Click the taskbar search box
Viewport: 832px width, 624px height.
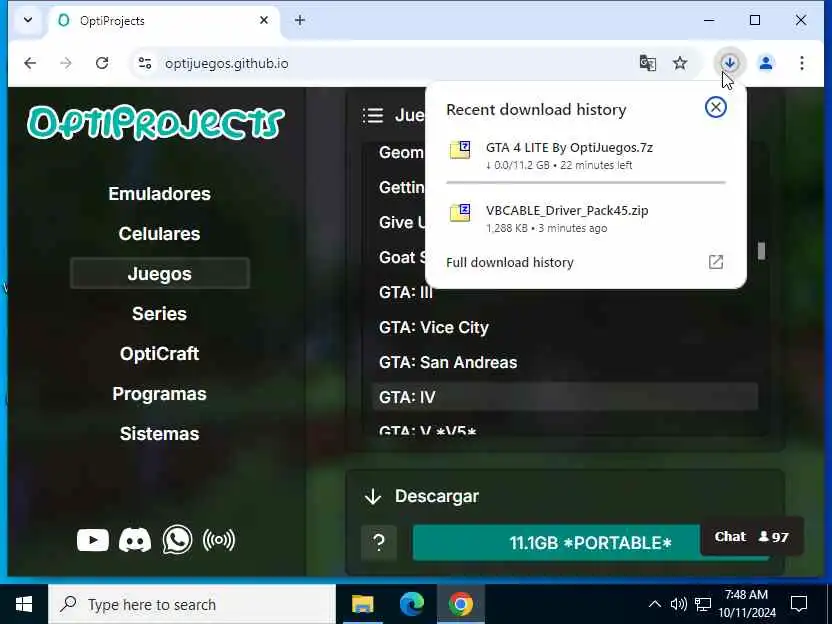point(192,604)
